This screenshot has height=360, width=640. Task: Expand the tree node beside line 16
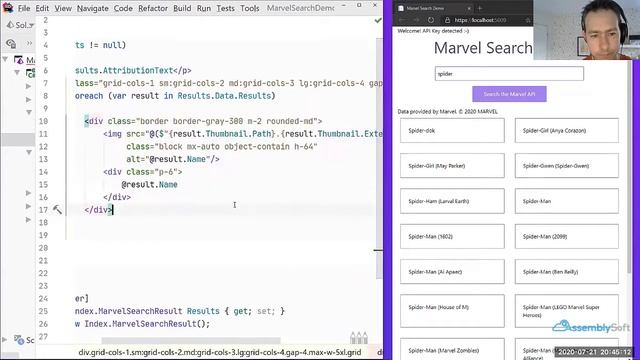(x=28, y=193)
